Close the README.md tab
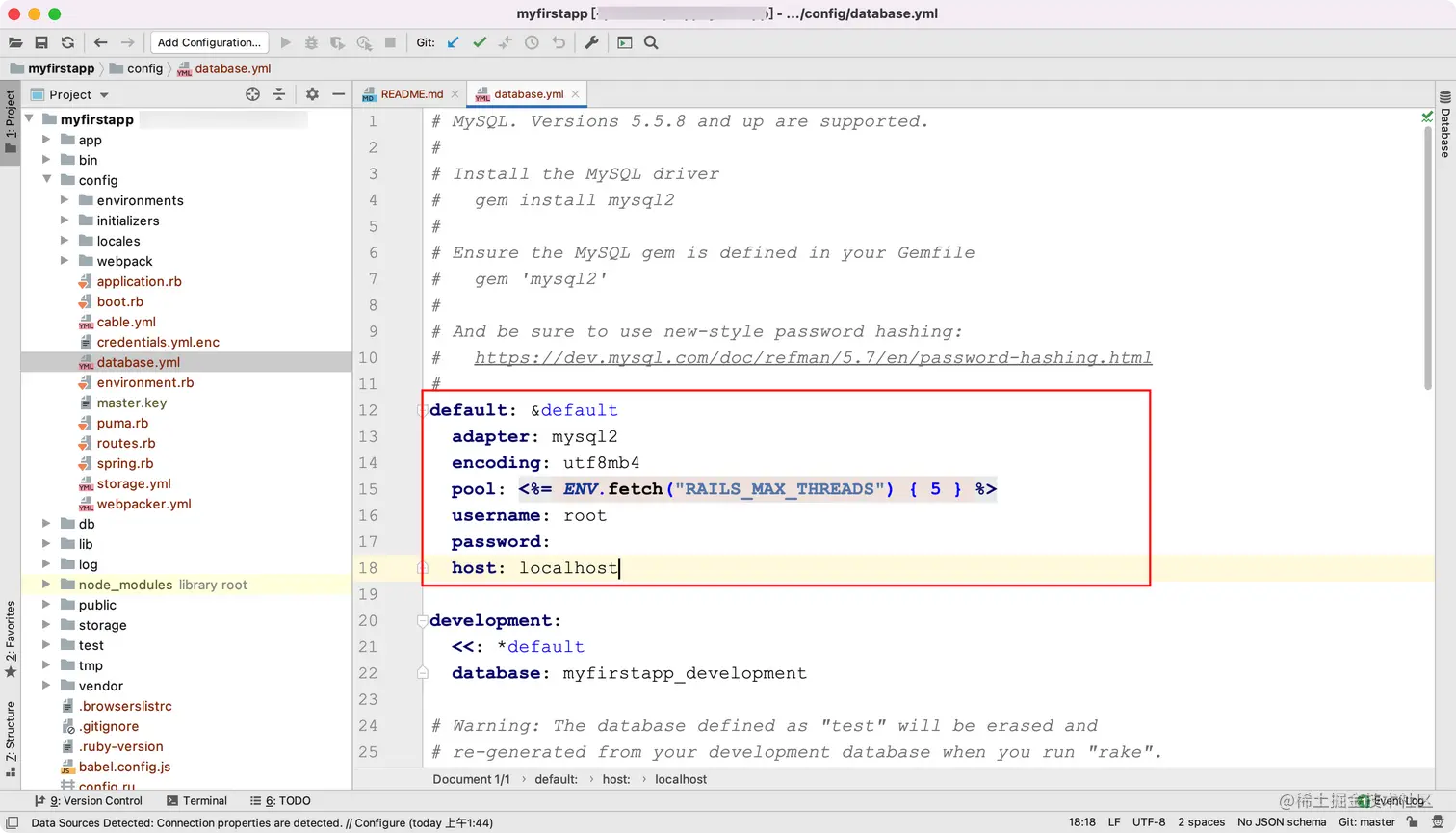Screen dimensions: 1456x833 [x=455, y=94]
